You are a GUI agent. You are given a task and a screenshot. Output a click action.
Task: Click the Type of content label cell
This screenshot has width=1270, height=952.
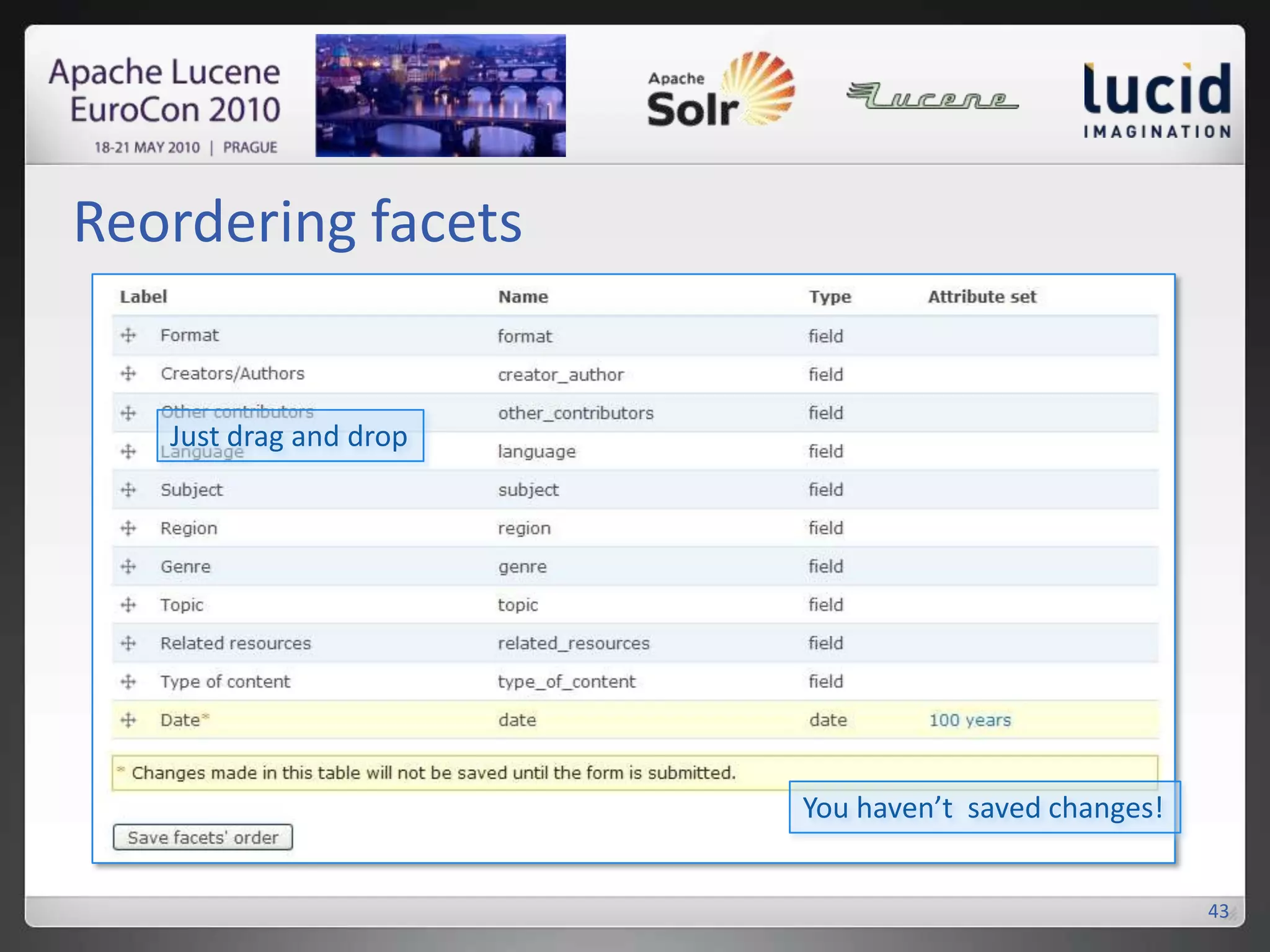pos(225,682)
